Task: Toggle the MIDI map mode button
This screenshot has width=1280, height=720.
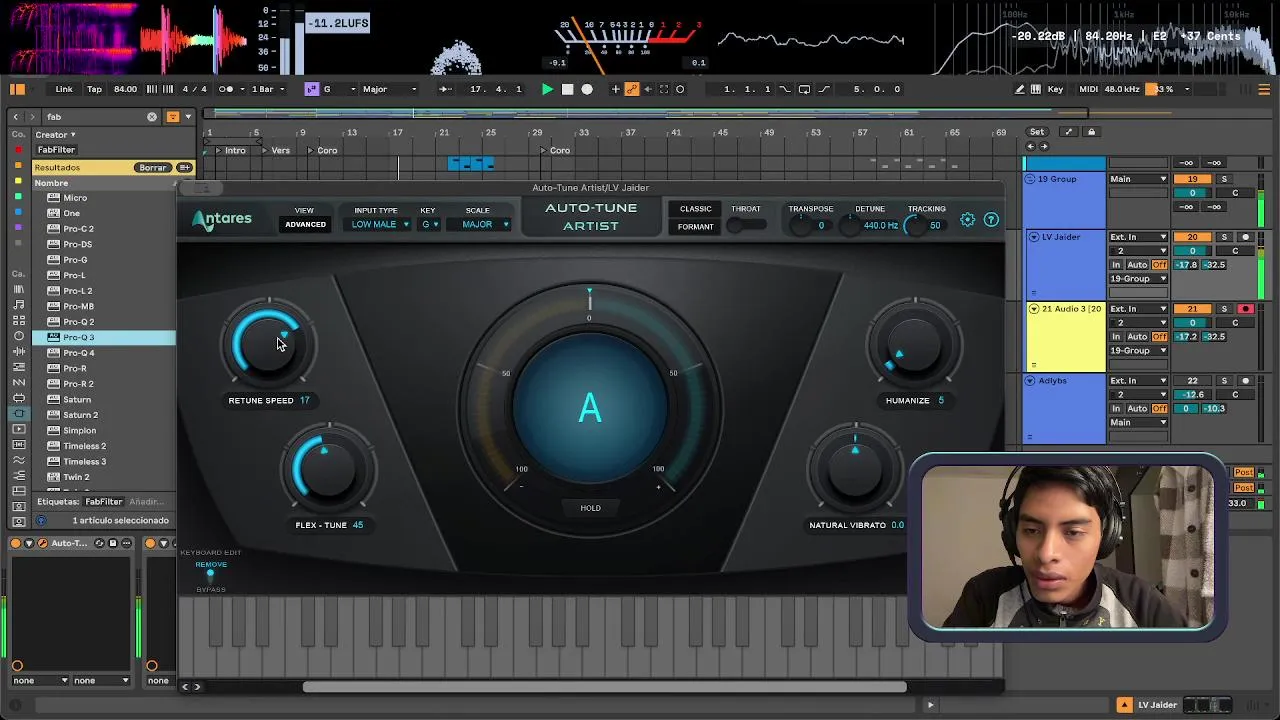Action: tap(1089, 89)
